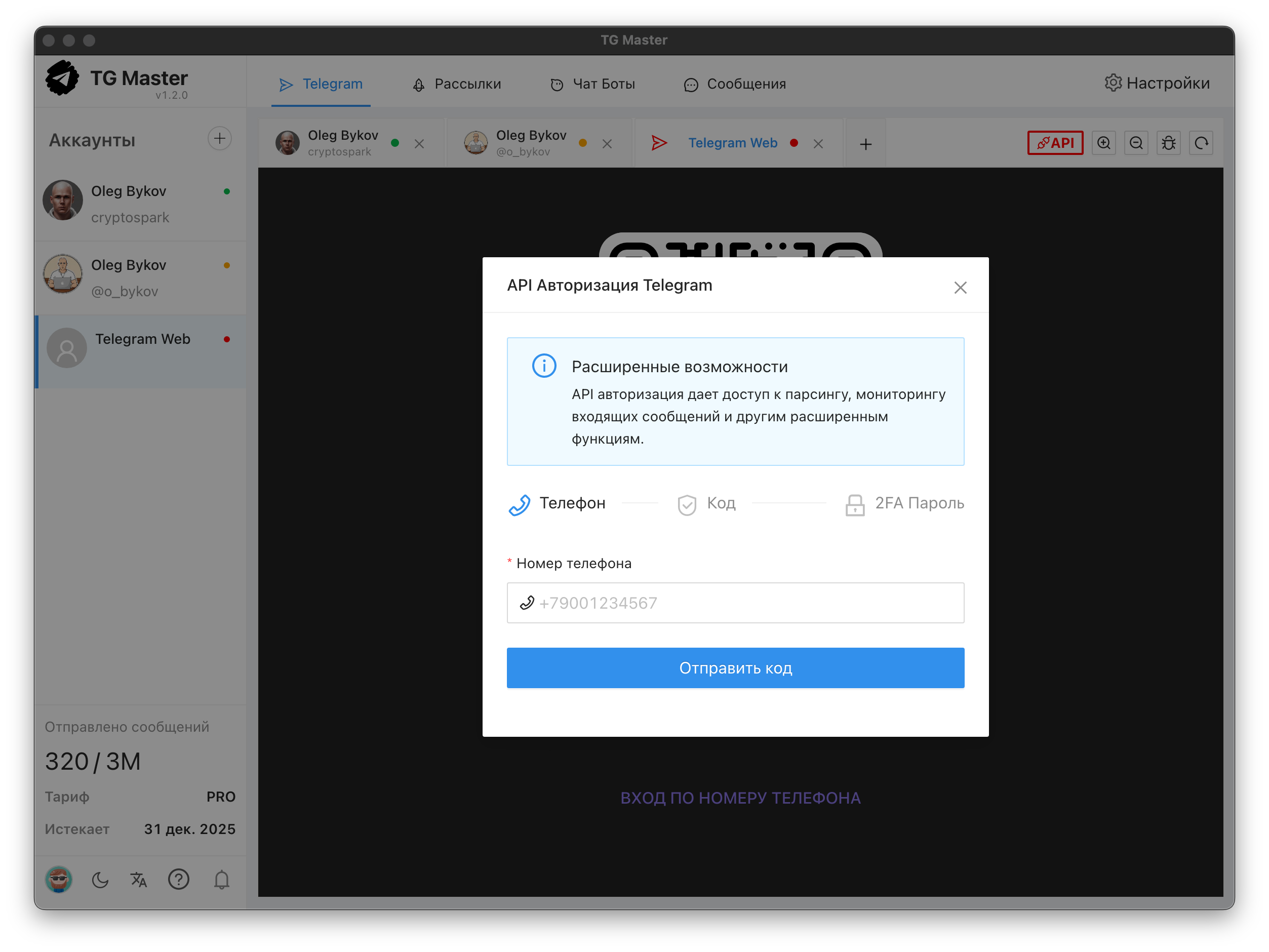Viewport: 1269px width, 952px height.
Task: Open the Чат Боты tab
Action: coord(592,85)
